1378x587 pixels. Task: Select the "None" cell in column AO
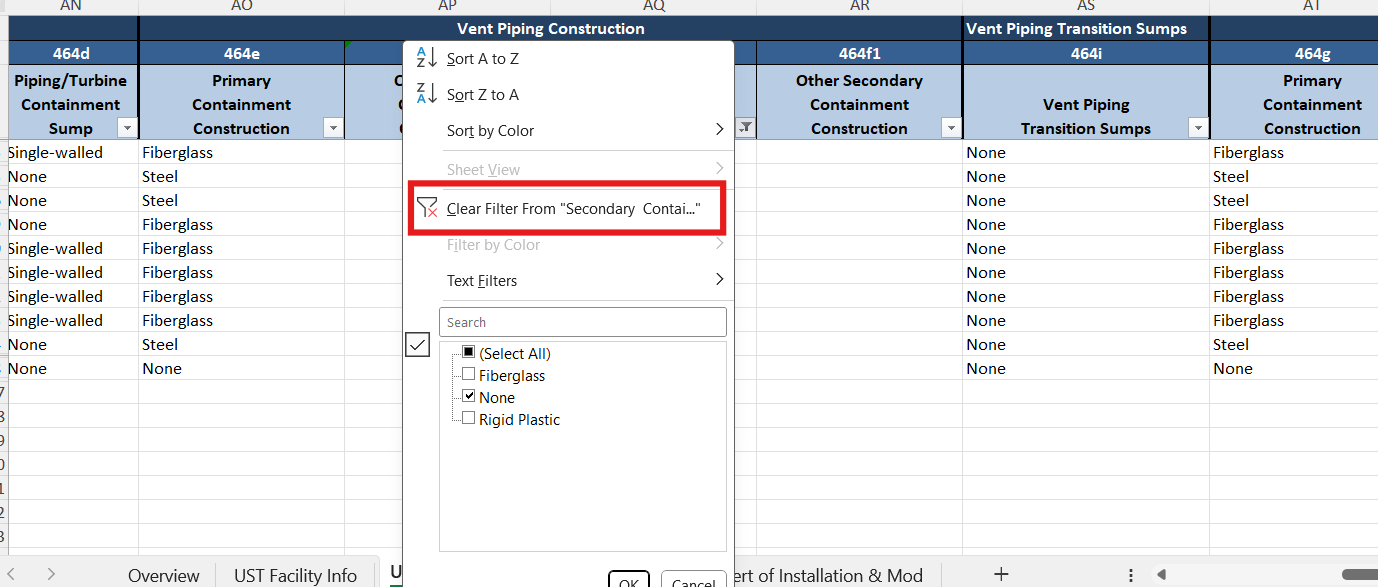coord(242,368)
